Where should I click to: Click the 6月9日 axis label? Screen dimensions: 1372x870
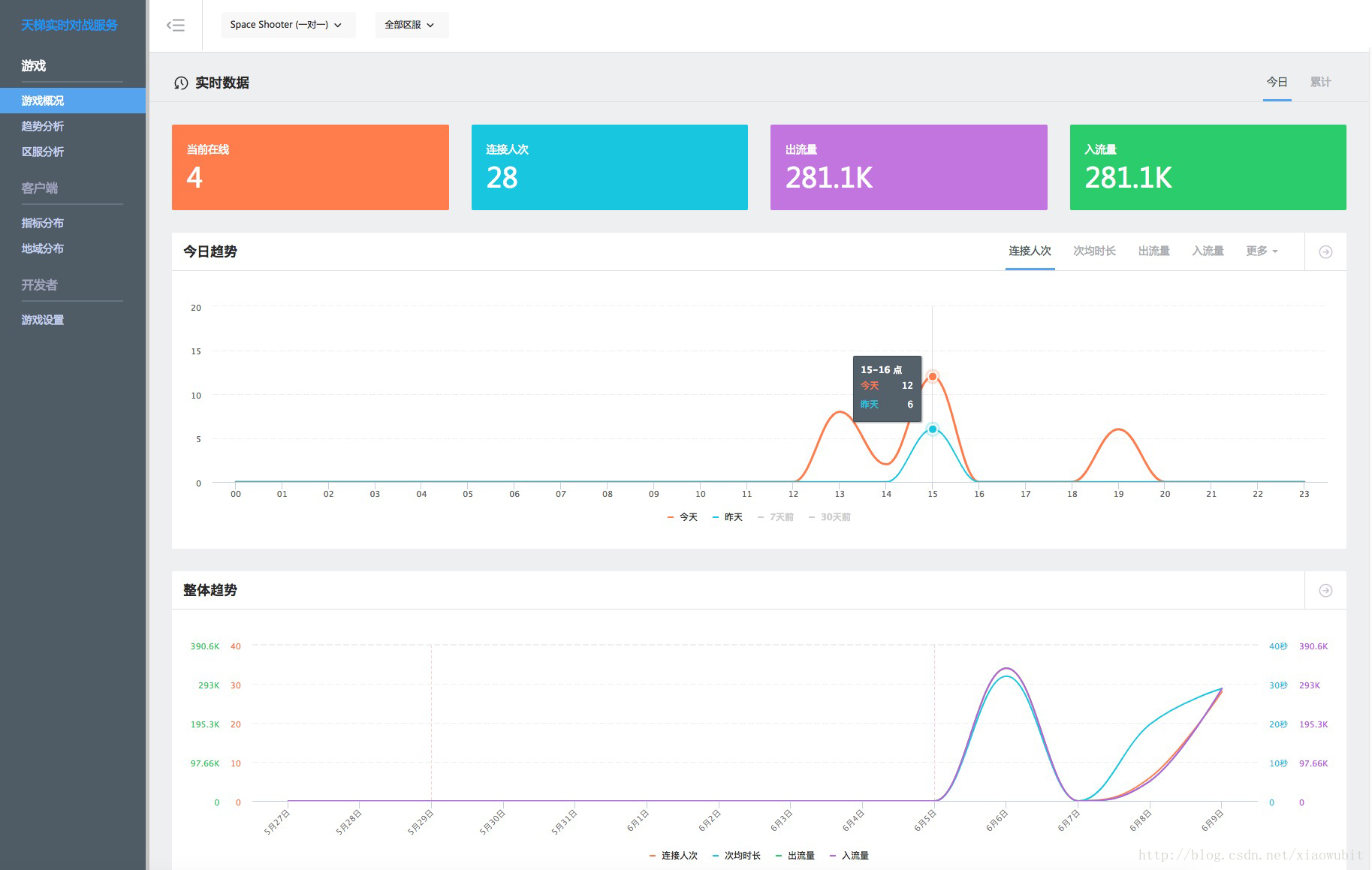point(1211,821)
